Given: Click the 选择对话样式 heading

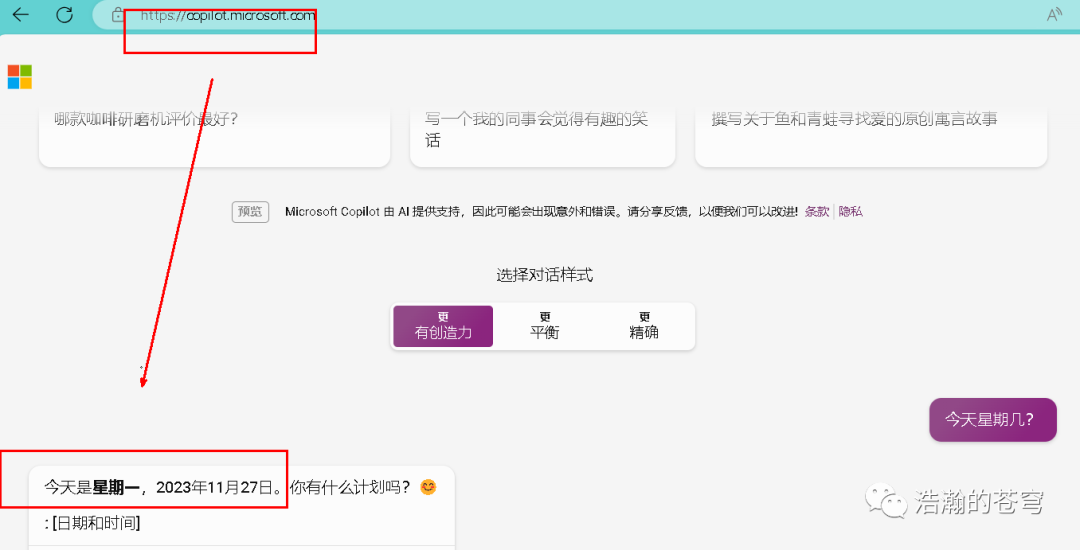Looking at the screenshot, I should click(544, 275).
